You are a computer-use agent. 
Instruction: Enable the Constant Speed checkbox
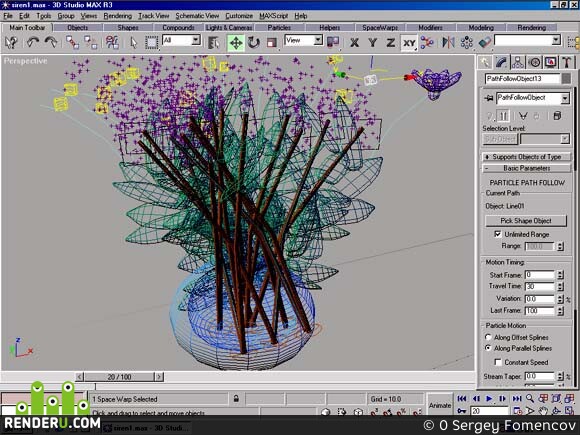coord(498,362)
